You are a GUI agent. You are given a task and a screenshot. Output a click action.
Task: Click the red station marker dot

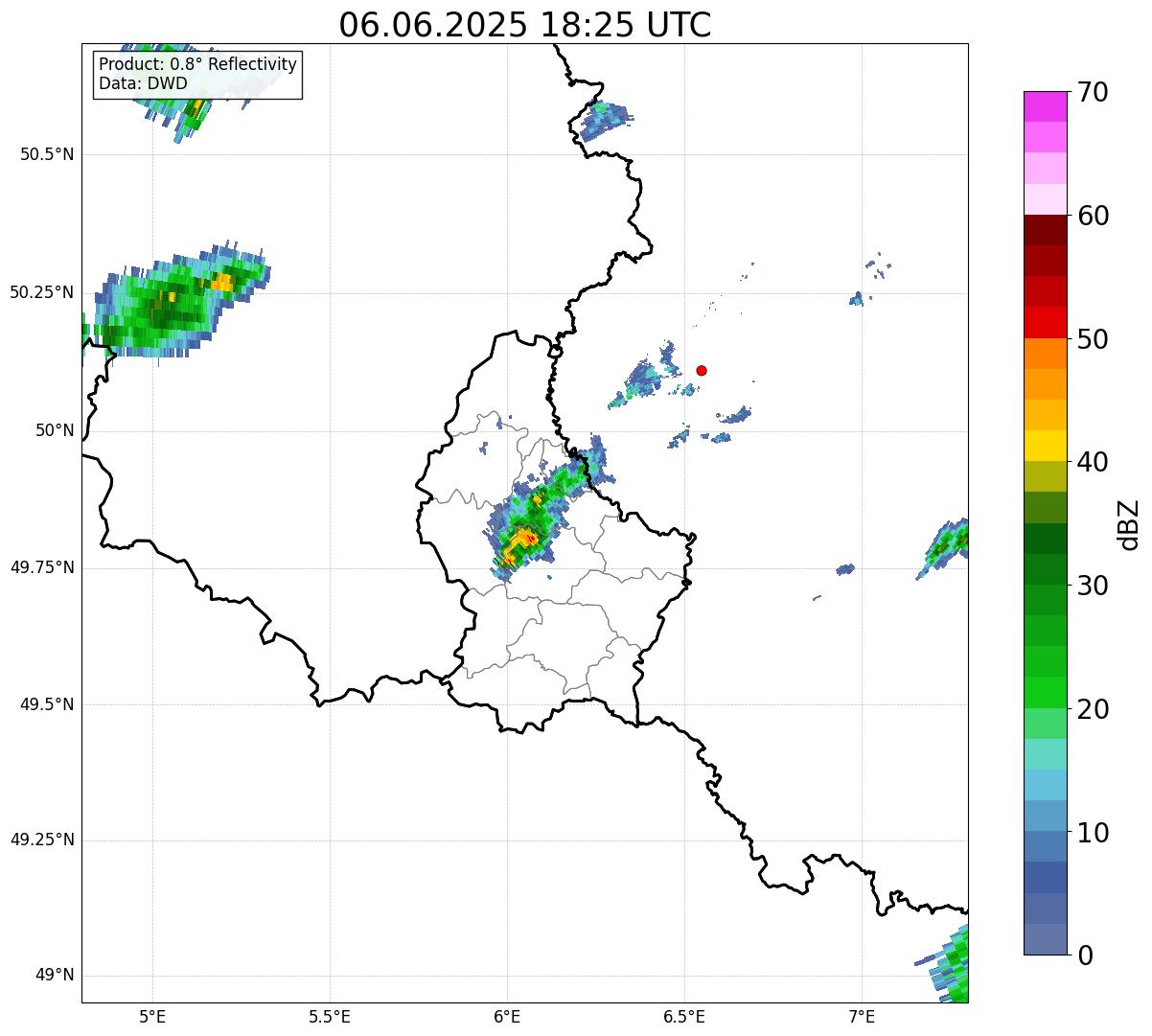click(702, 370)
